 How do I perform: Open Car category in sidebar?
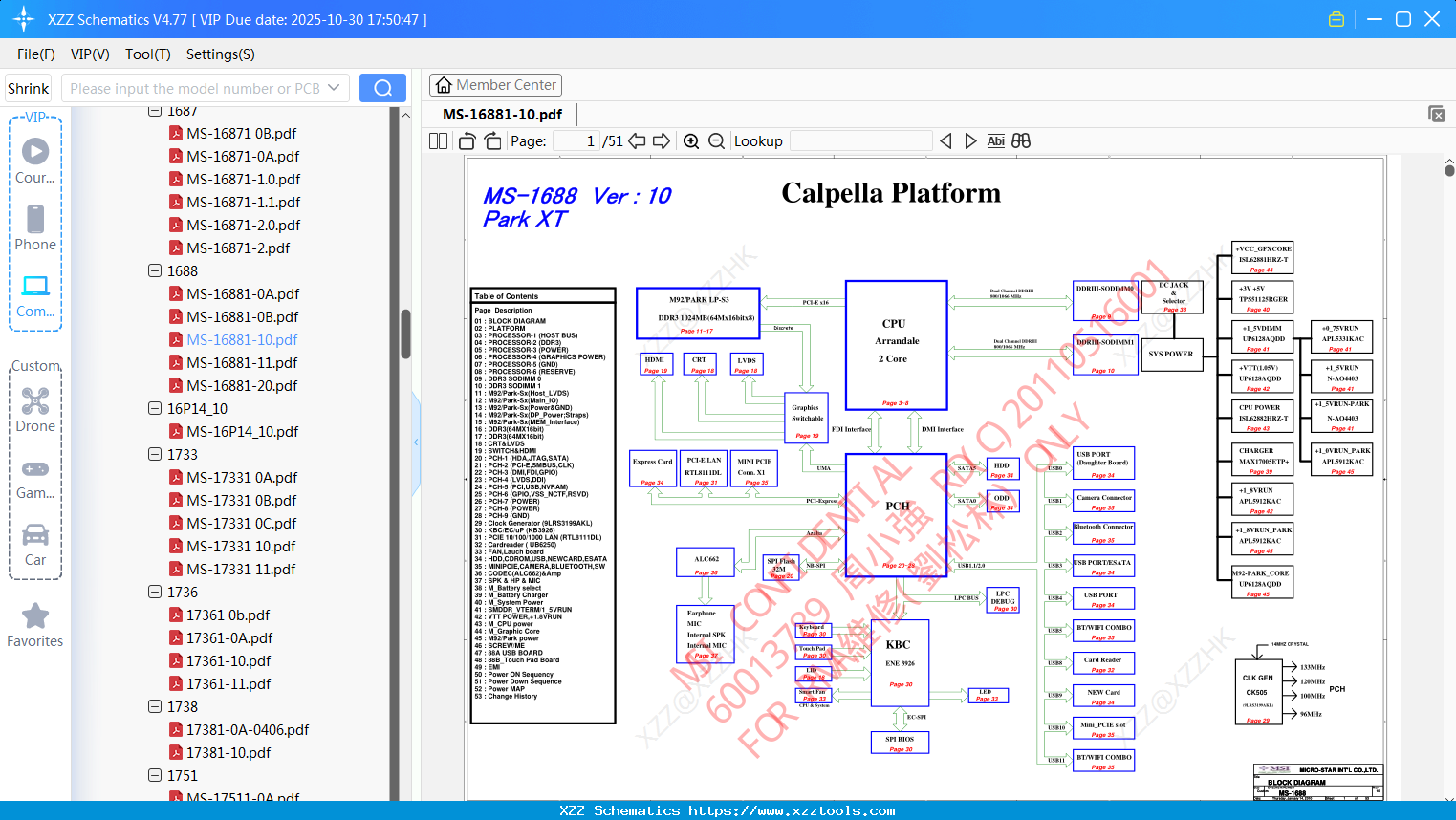(x=35, y=545)
